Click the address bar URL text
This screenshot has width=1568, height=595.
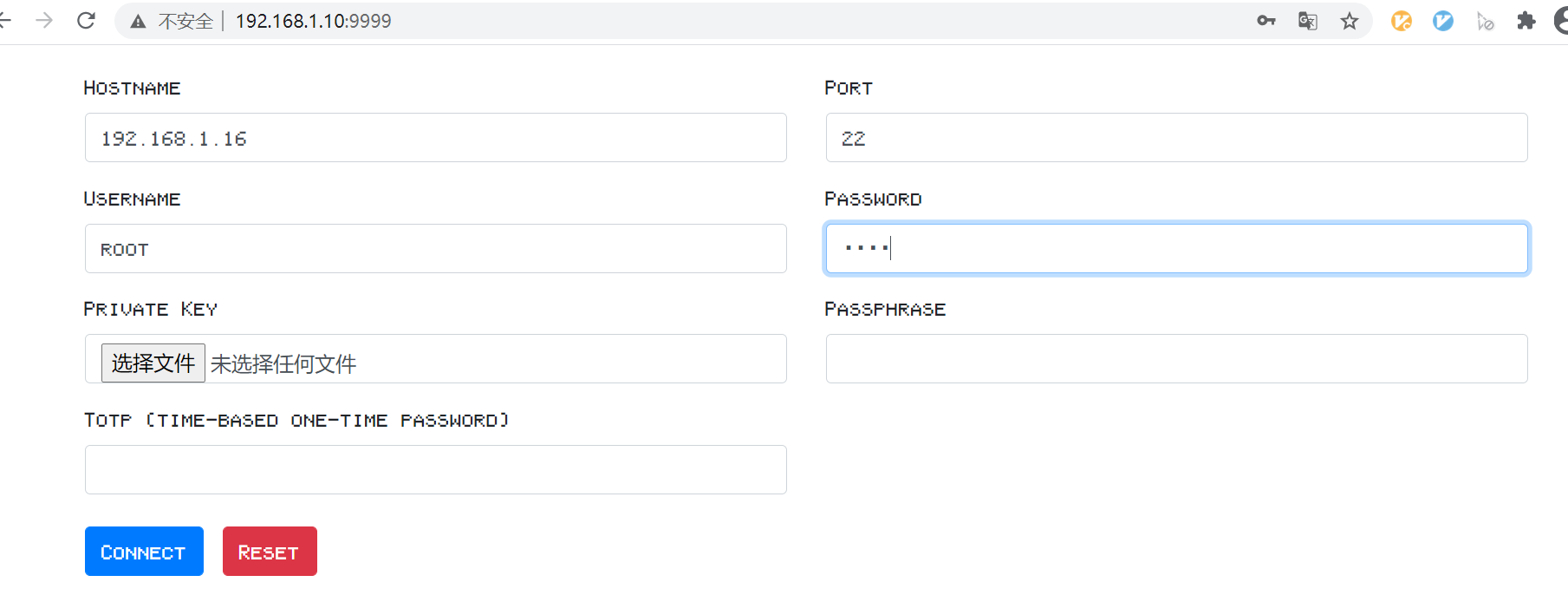[314, 21]
